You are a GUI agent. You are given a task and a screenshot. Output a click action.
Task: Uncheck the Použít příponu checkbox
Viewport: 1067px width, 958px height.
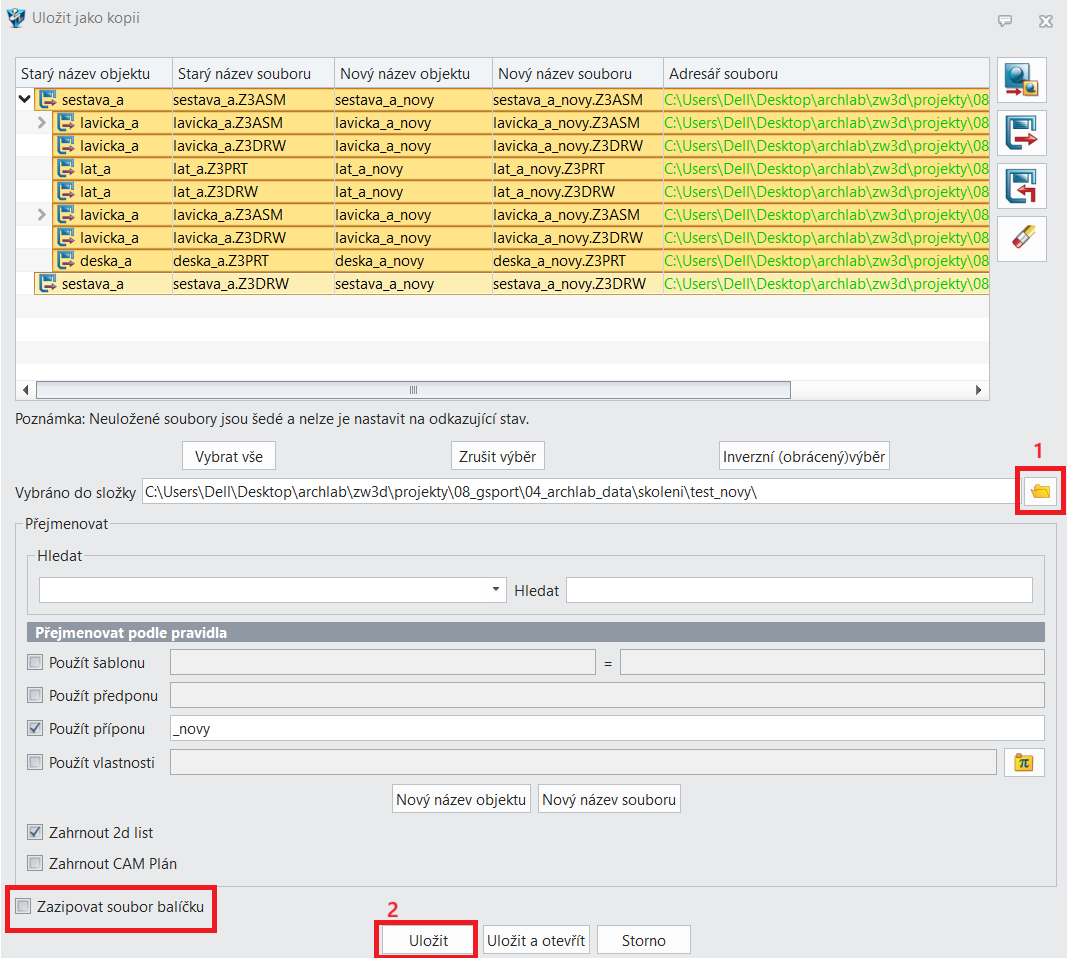point(36,729)
